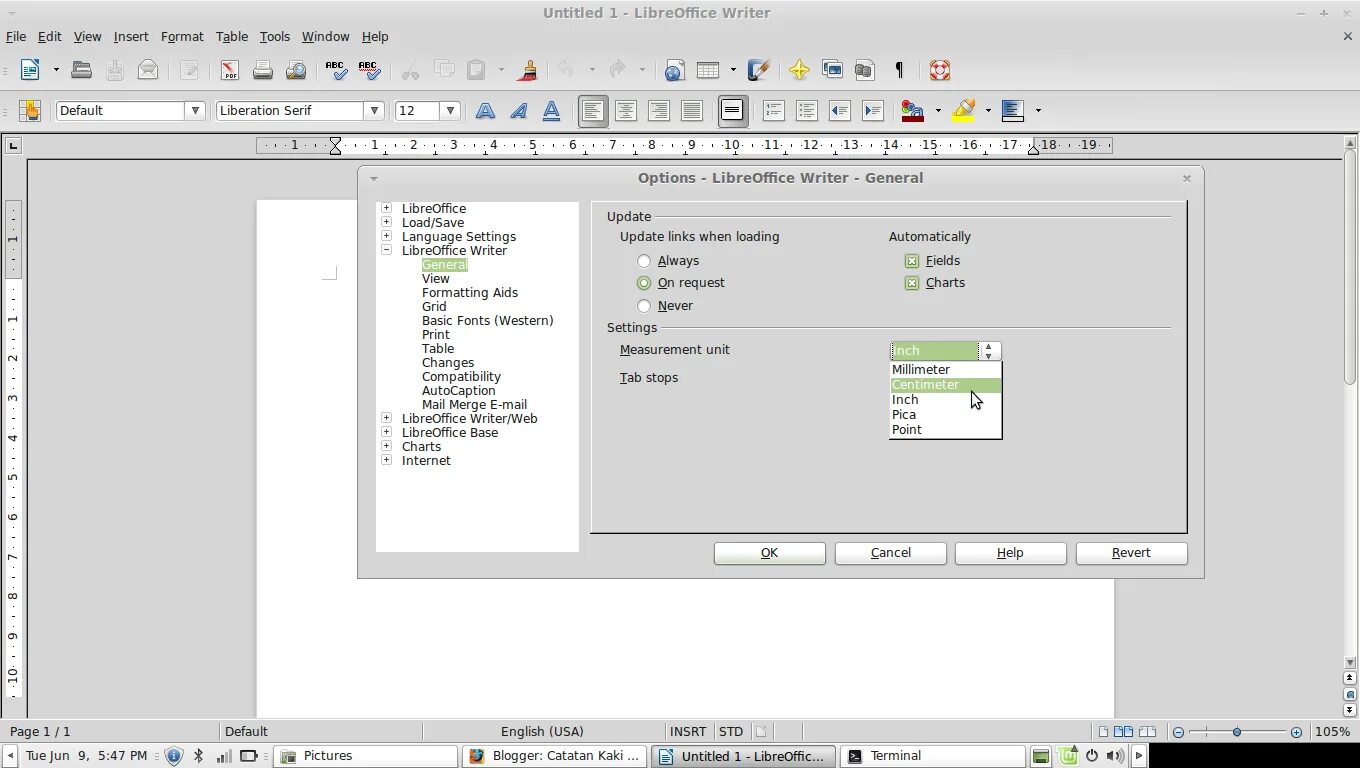
Task: Toggle numbered list icon
Action: (x=773, y=111)
